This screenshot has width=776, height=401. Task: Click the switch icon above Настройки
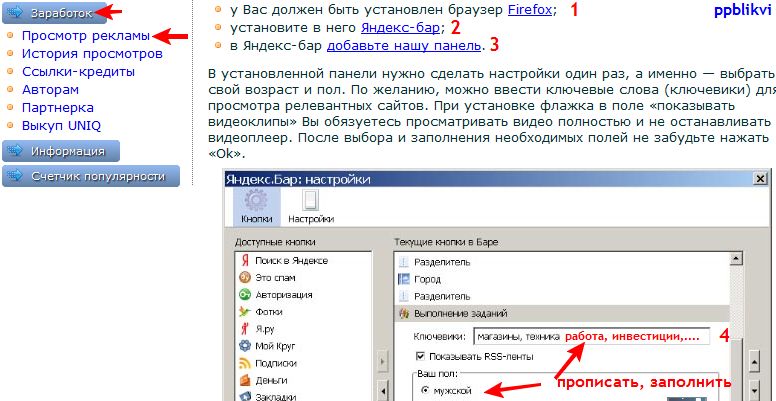coord(310,200)
